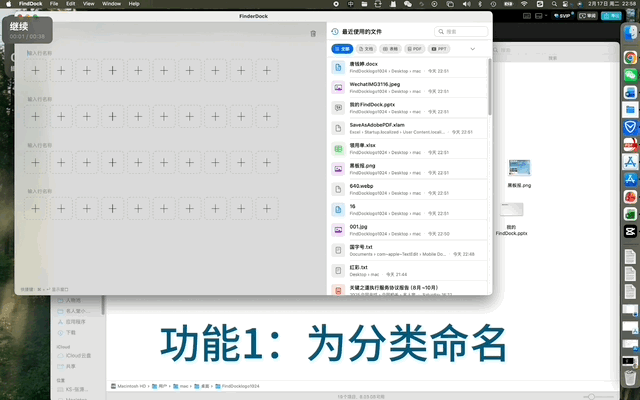Open Chrome from the Dock

[x=630, y=58]
